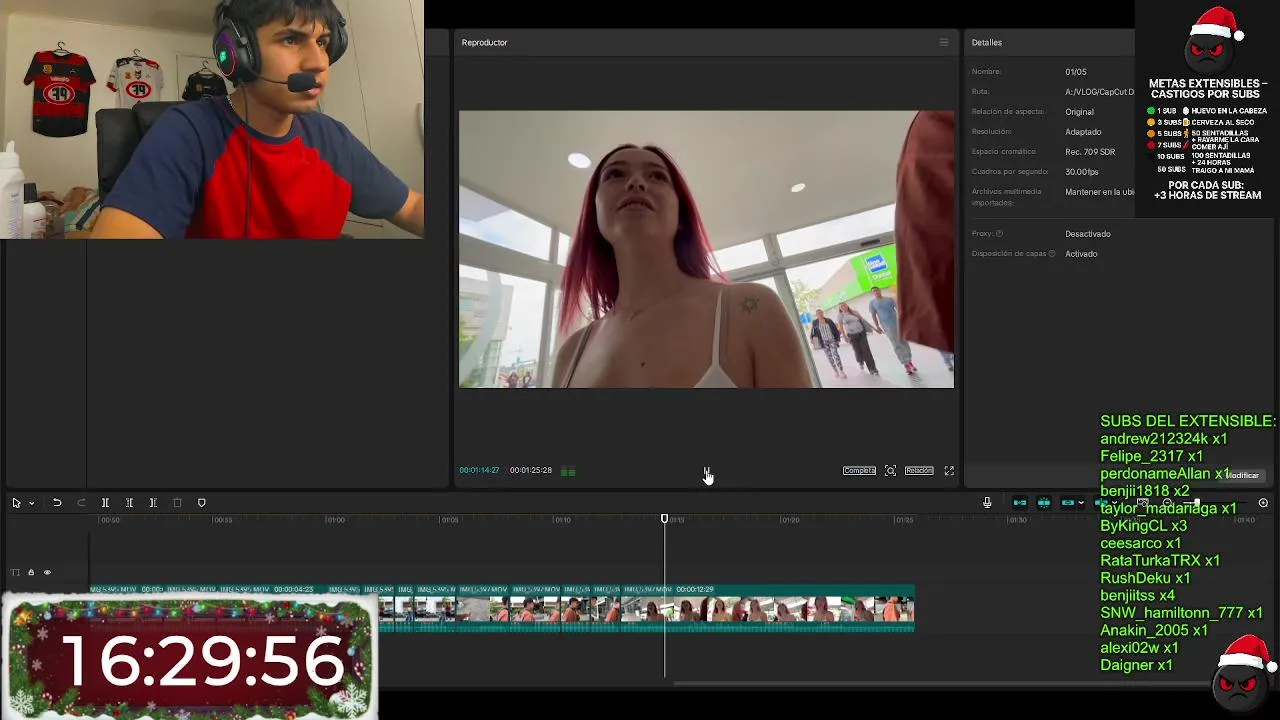Open the Relación aspect ratio button
The width and height of the screenshot is (1280, 720).
(919, 471)
